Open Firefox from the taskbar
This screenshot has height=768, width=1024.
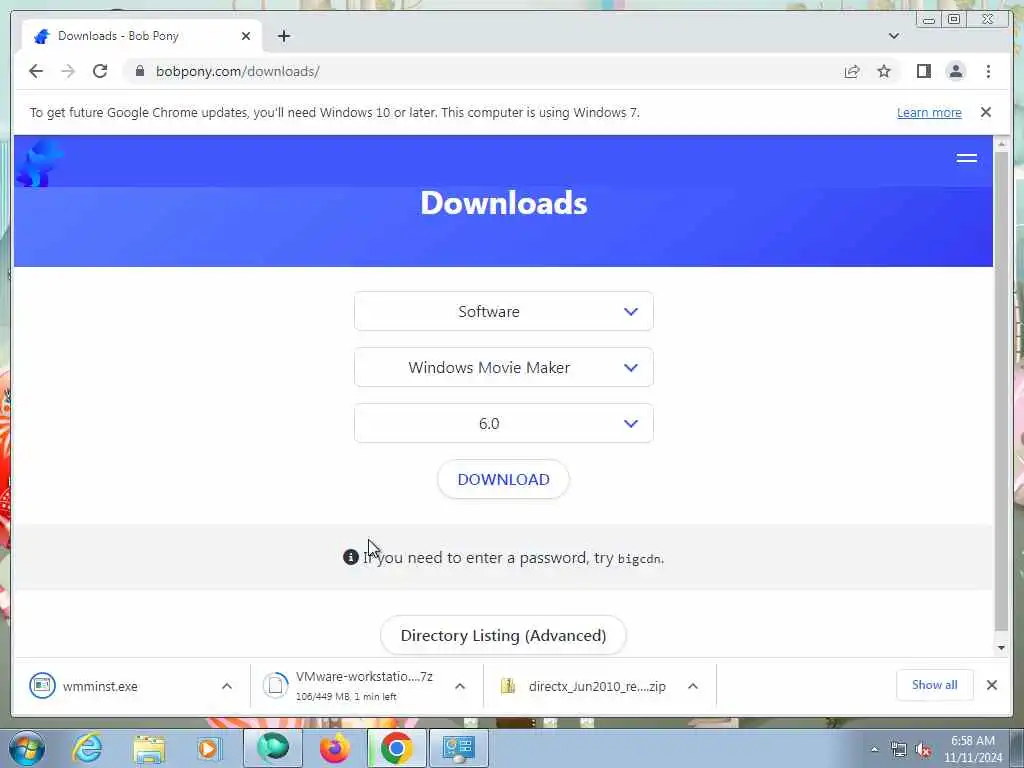335,748
